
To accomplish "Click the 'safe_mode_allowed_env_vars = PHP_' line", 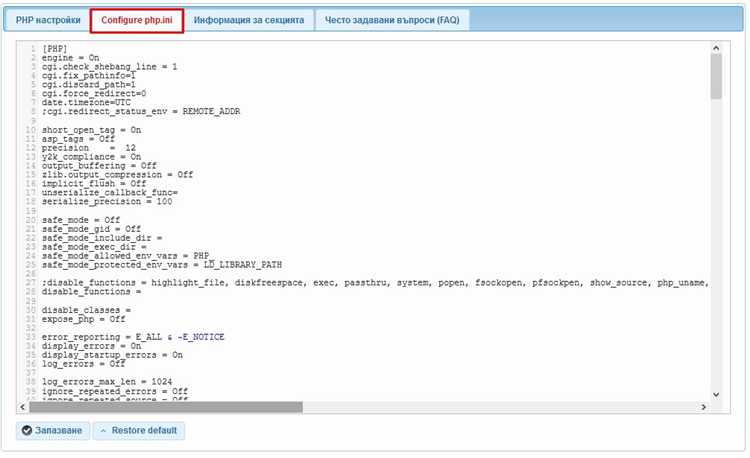I will (128, 256).
